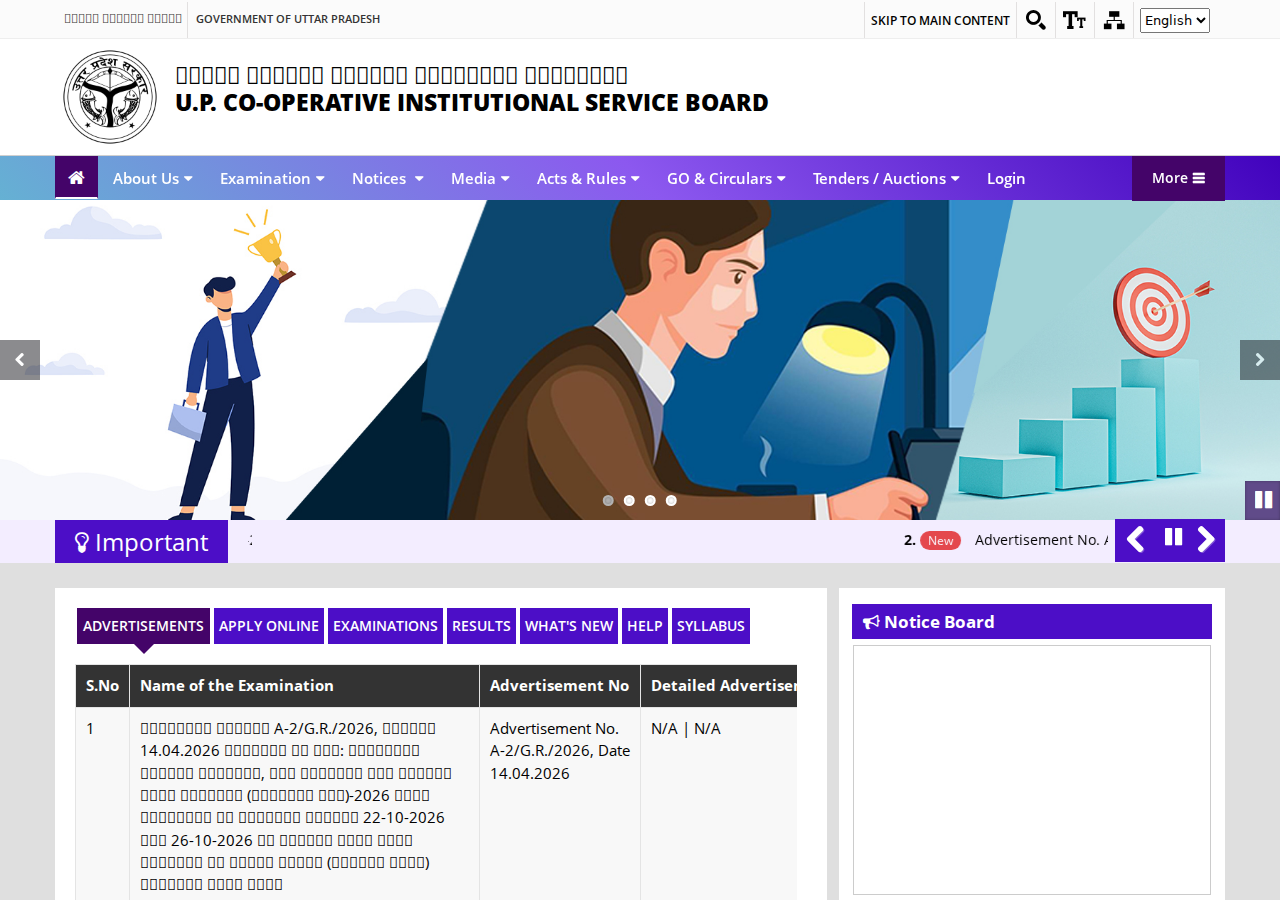
Task: Expand the Tenders / Auctions menu
Action: point(886,178)
